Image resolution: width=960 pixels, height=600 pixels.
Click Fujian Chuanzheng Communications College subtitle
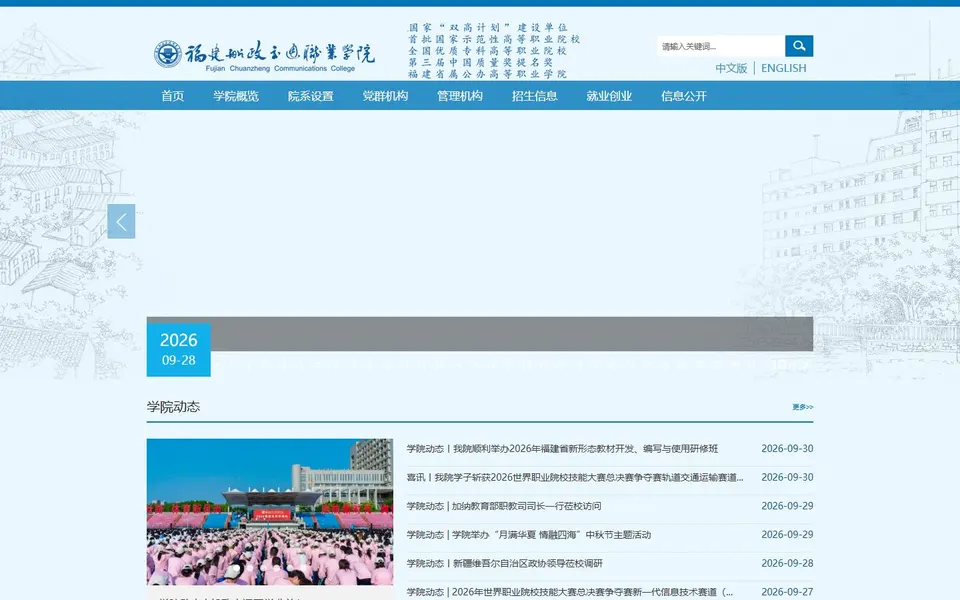[280, 69]
